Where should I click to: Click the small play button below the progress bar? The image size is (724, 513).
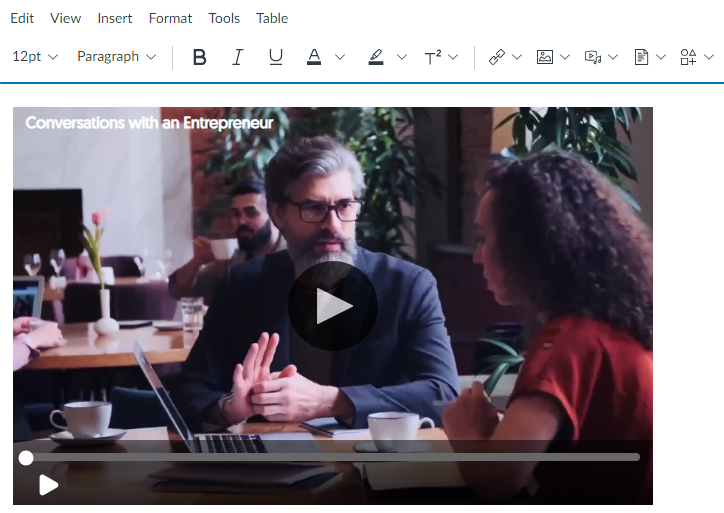pos(48,485)
